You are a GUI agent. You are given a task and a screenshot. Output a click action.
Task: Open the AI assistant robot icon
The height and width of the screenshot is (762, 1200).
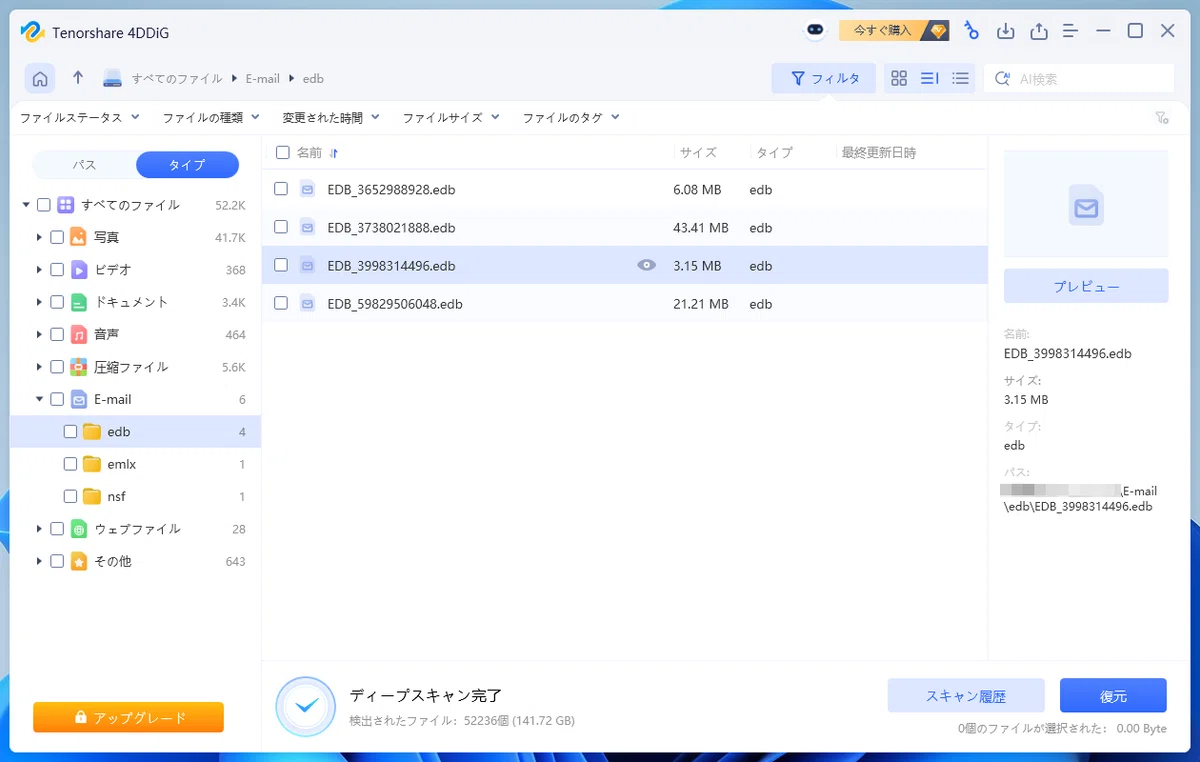(x=816, y=31)
